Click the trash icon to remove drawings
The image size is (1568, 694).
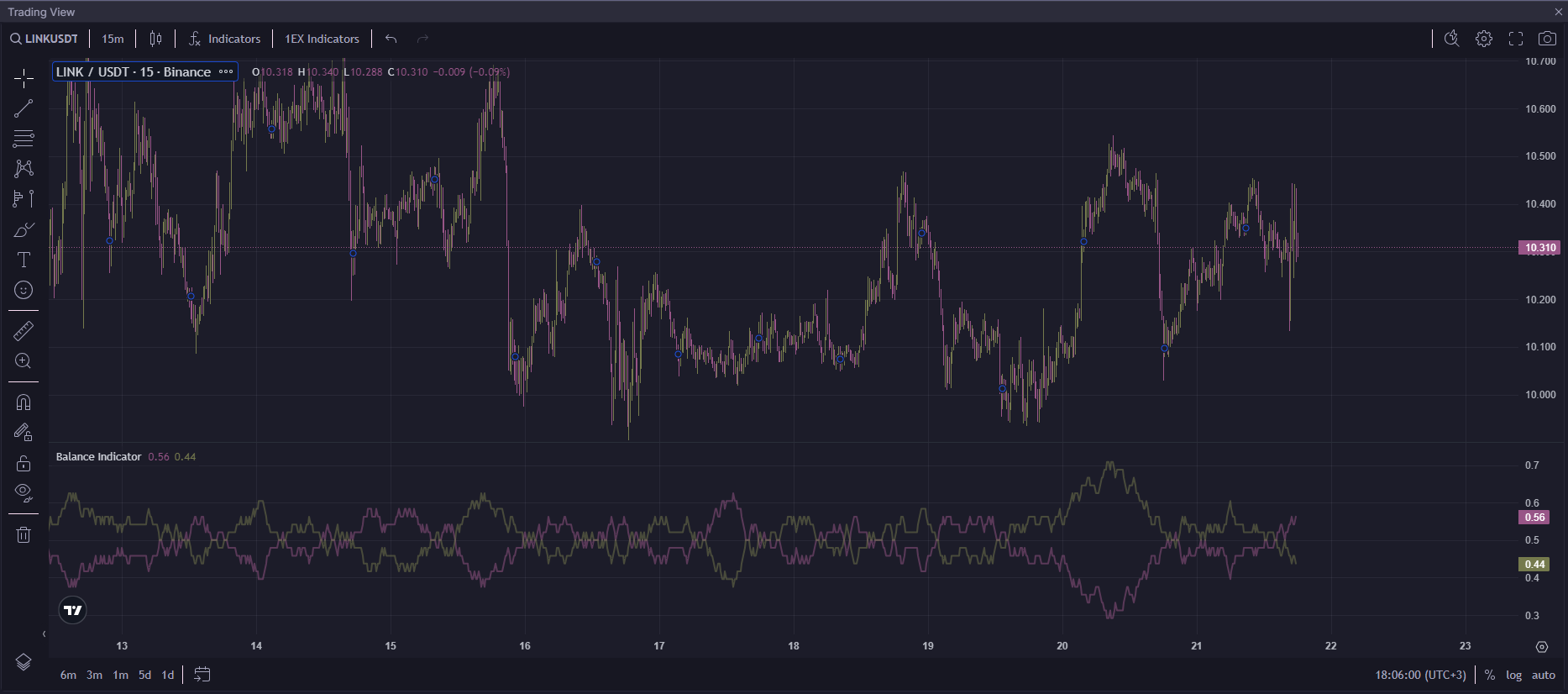[24, 534]
